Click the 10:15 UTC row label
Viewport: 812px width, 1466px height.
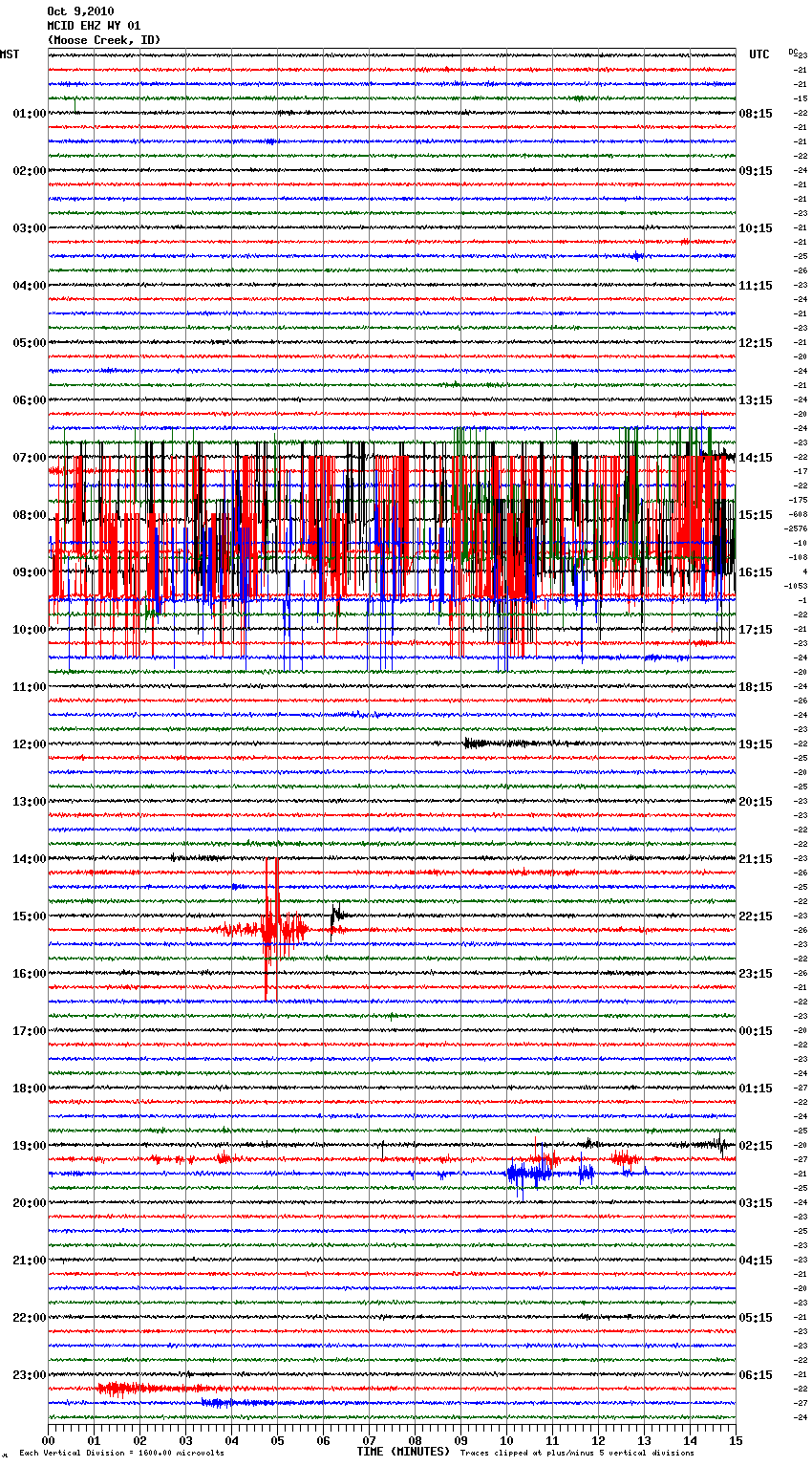click(x=756, y=228)
